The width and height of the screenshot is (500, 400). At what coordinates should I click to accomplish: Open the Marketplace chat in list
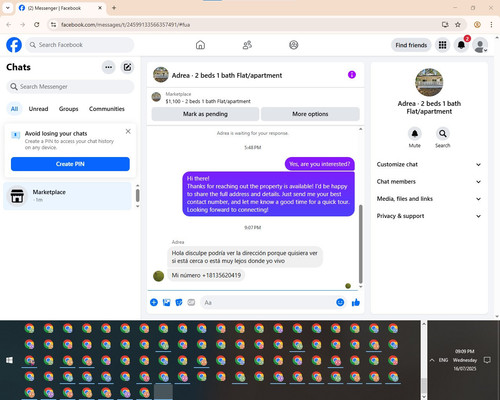tap(68, 196)
